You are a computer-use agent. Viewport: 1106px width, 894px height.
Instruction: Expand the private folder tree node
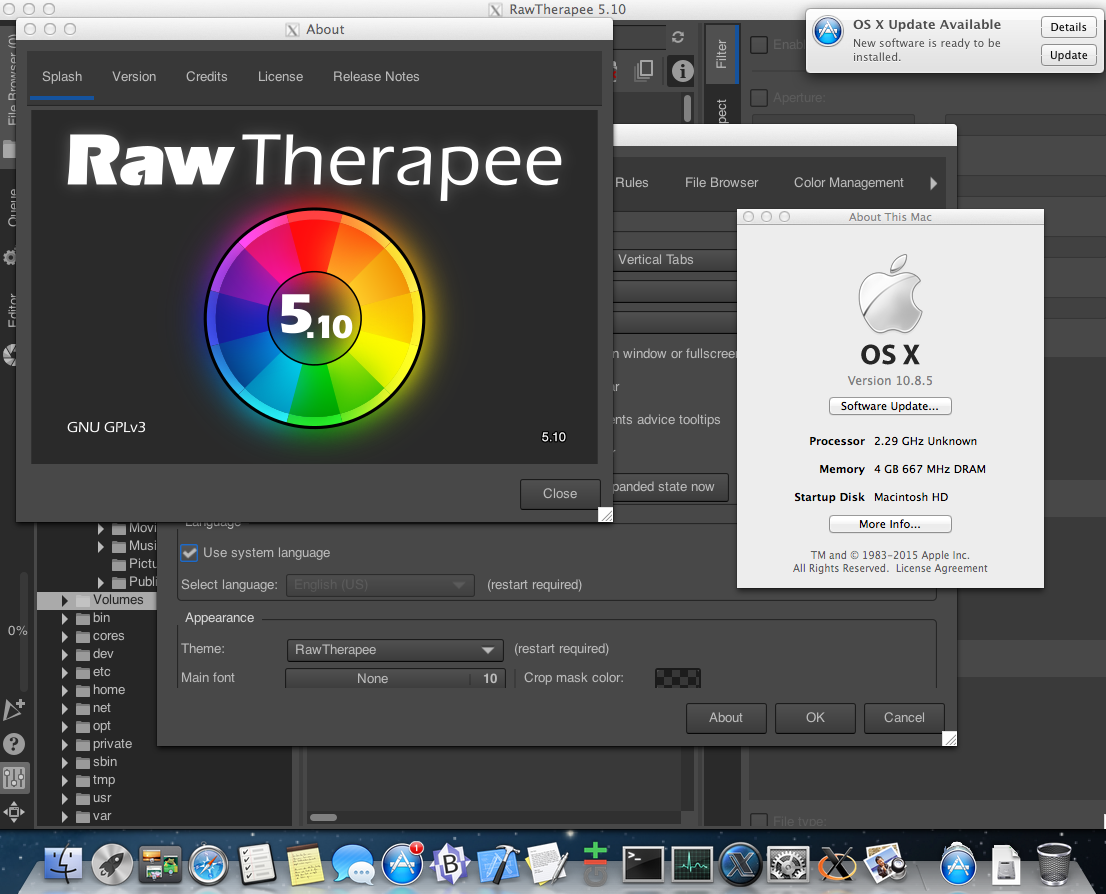(x=65, y=744)
